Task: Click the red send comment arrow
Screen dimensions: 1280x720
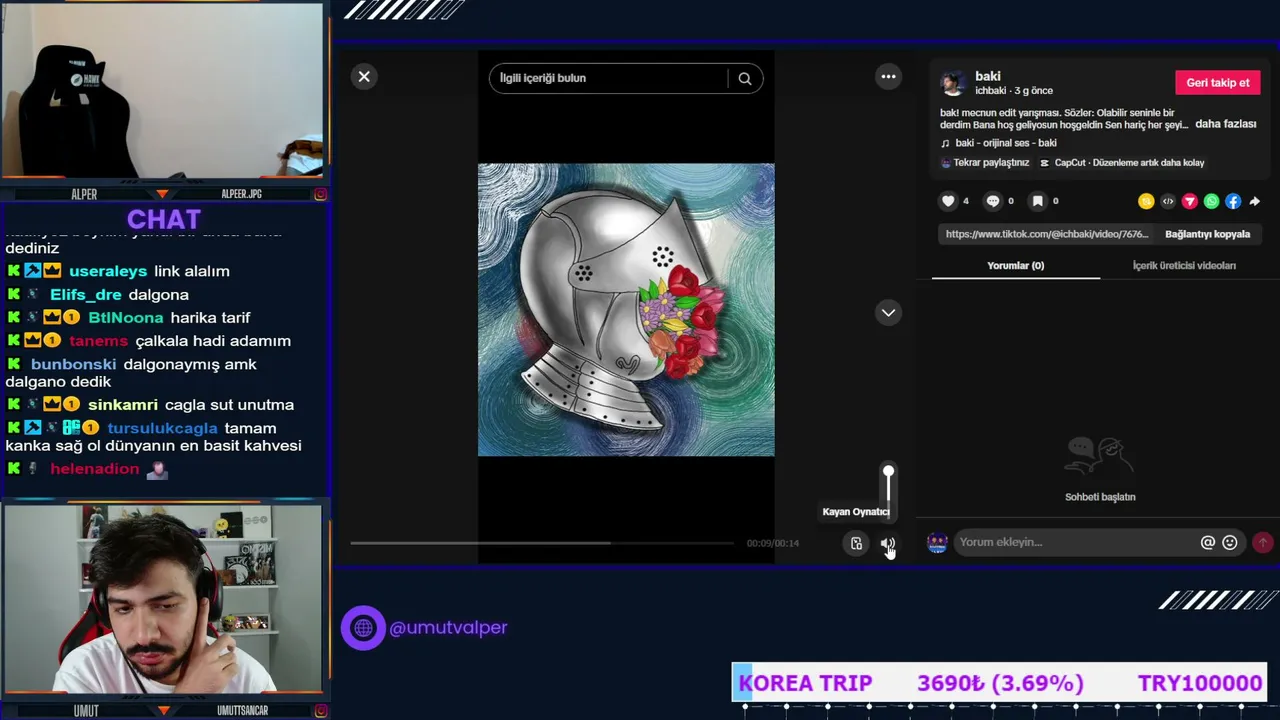Action: tap(1263, 542)
